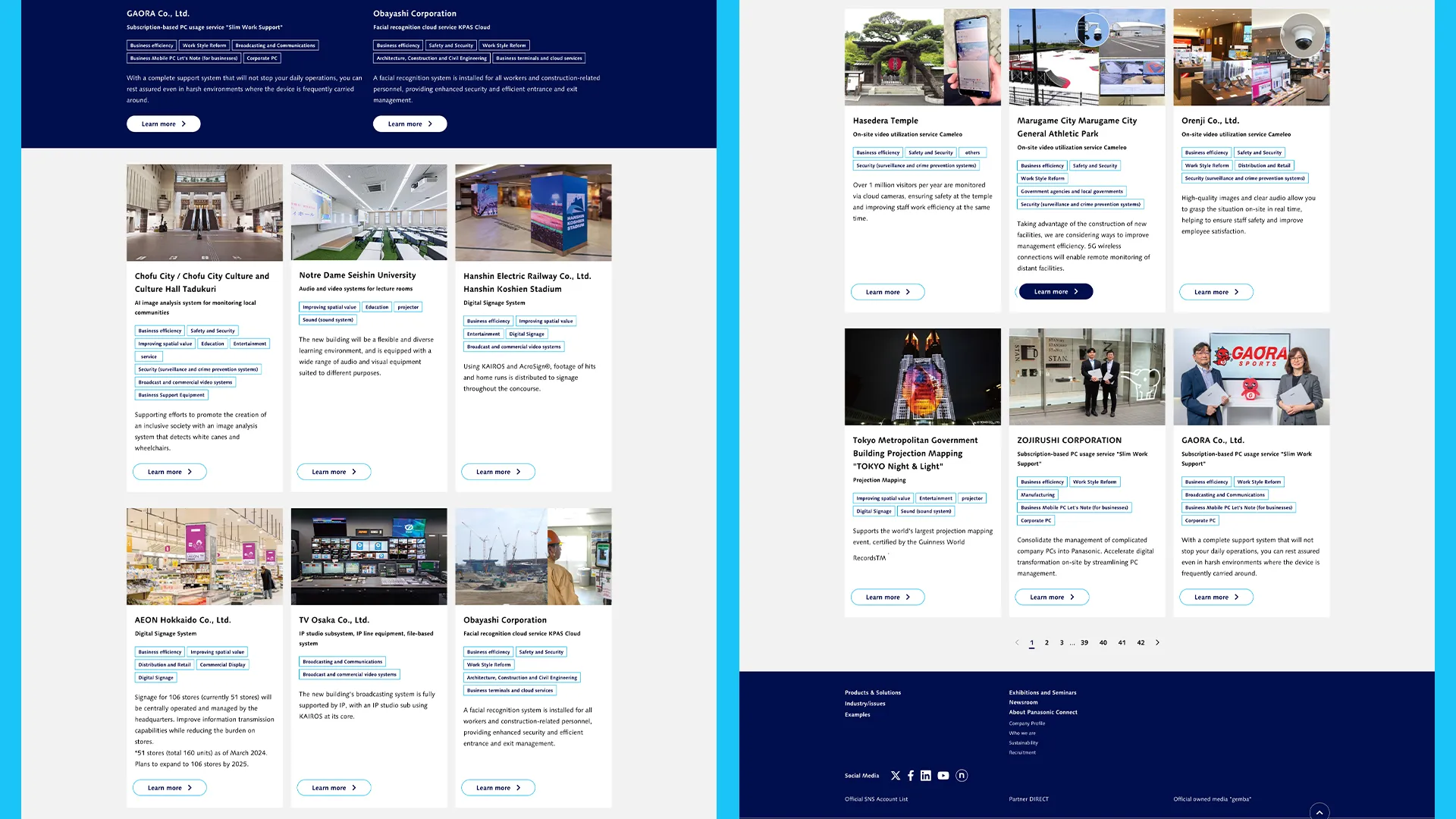Open the Chofu City Culture Hall photo

pyautogui.click(x=205, y=212)
